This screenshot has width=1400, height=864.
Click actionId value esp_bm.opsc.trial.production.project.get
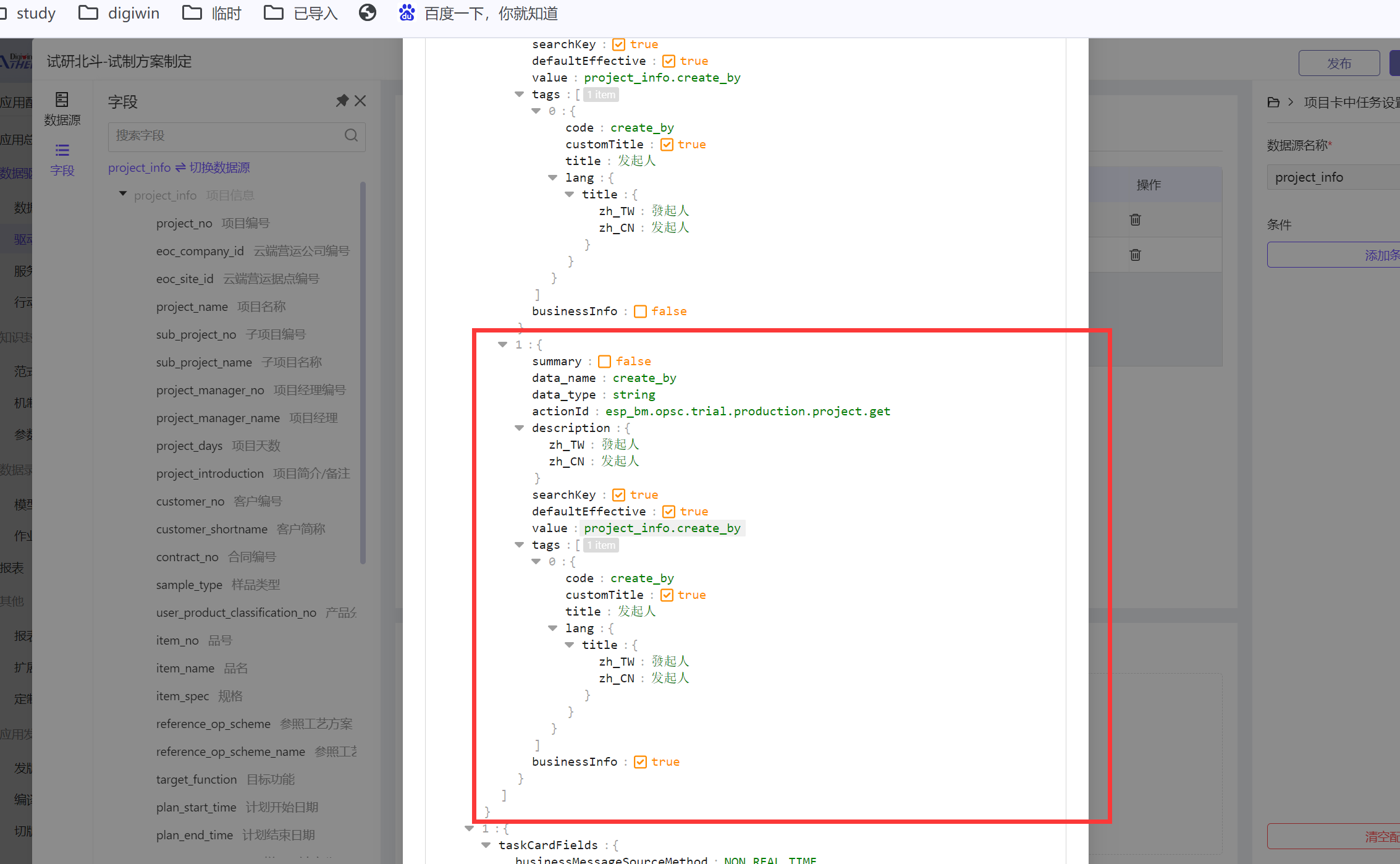748,412
